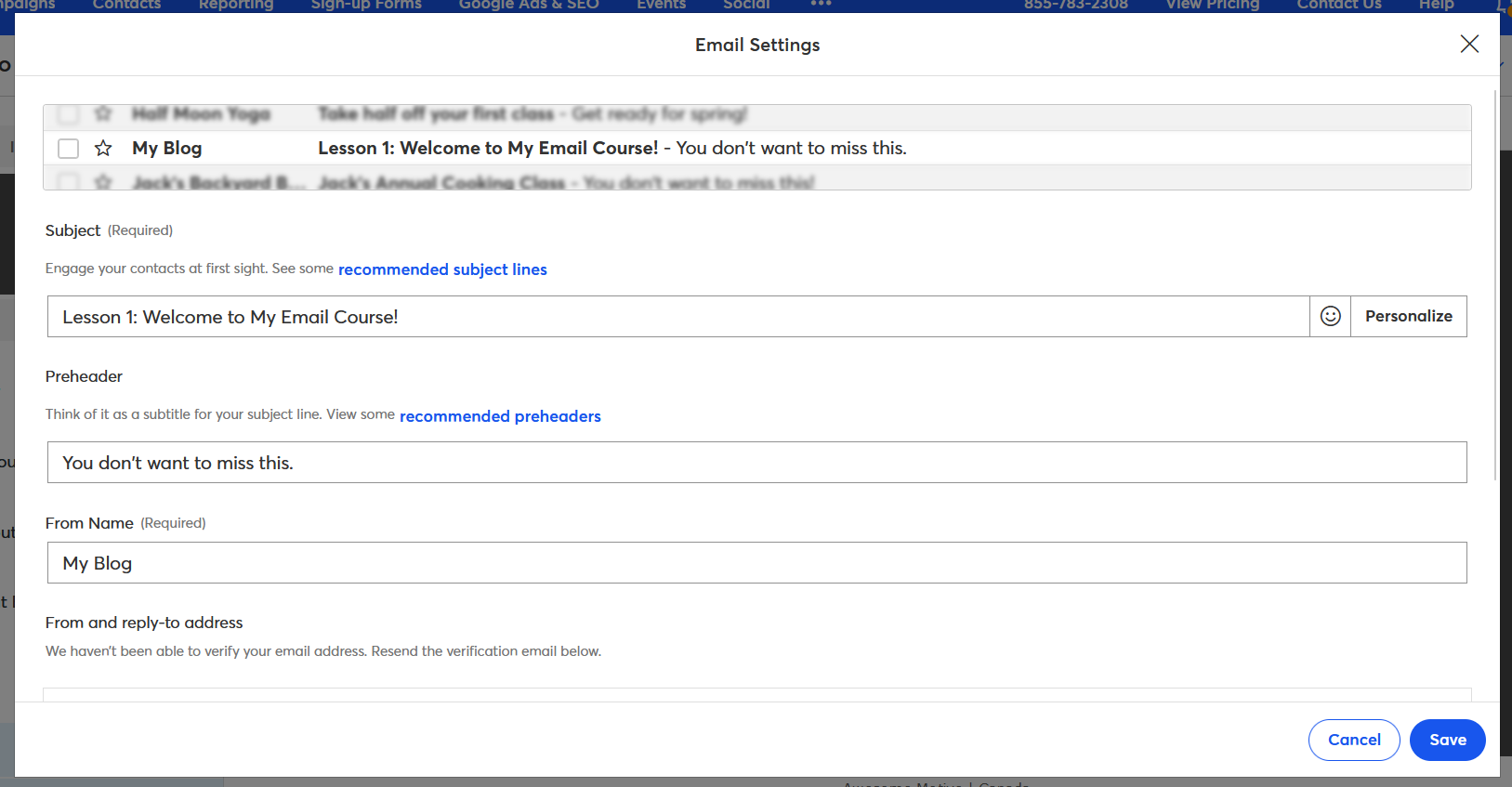Open the Contacts menu

point(127,5)
